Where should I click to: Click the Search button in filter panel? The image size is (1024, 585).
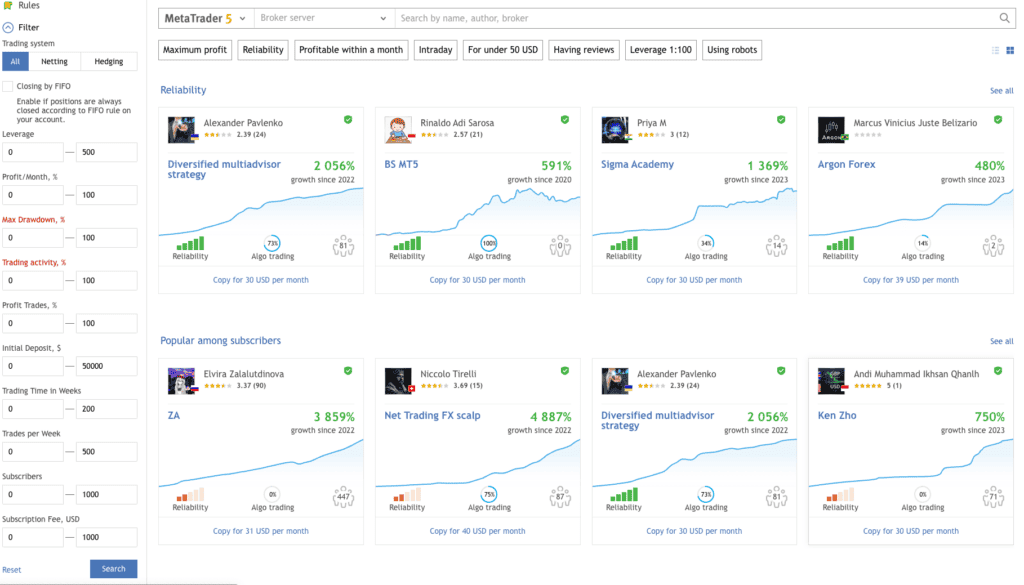click(114, 569)
